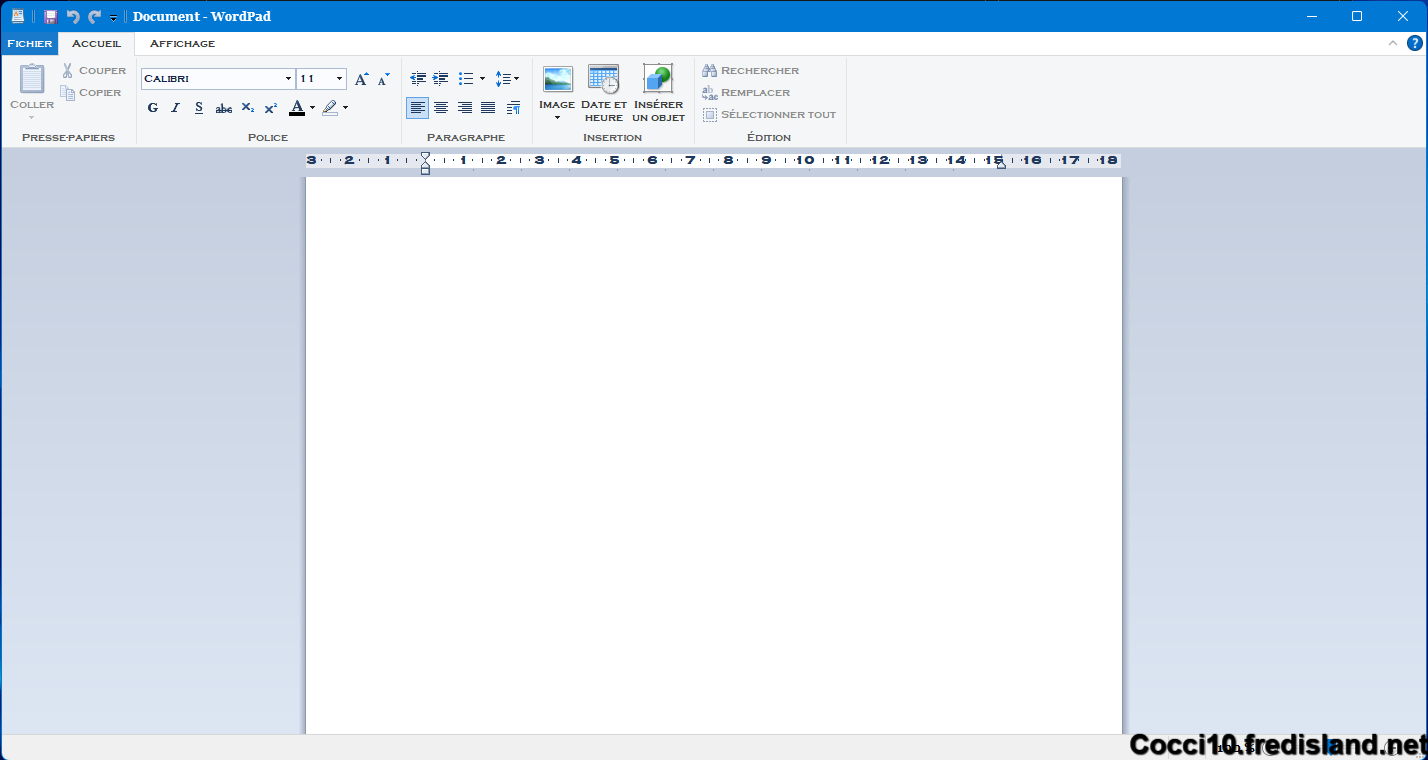Toggle subscript formatting
This screenshot has height=760, width=1428.
(248, 108)
